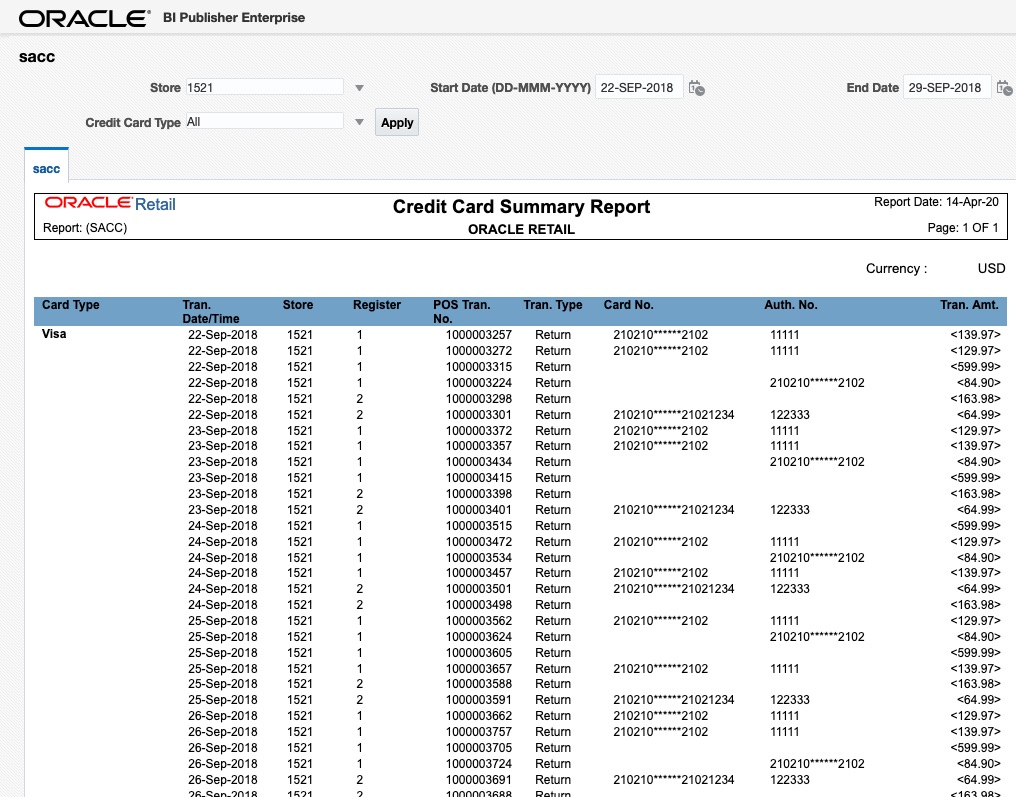1016x797 pixels.
Task: Expand the Store dropdown
Action: click(x=358, y=87)
